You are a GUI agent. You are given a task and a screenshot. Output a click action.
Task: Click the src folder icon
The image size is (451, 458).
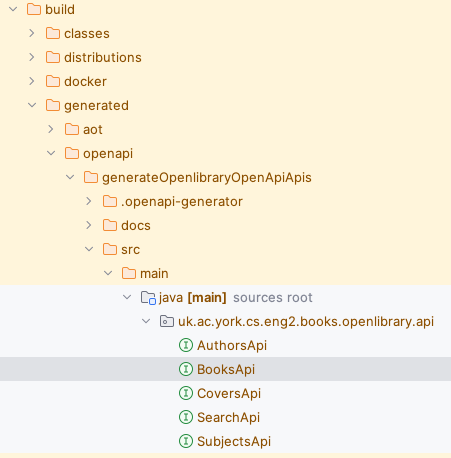pyautogui.click(x=110, y=249)
